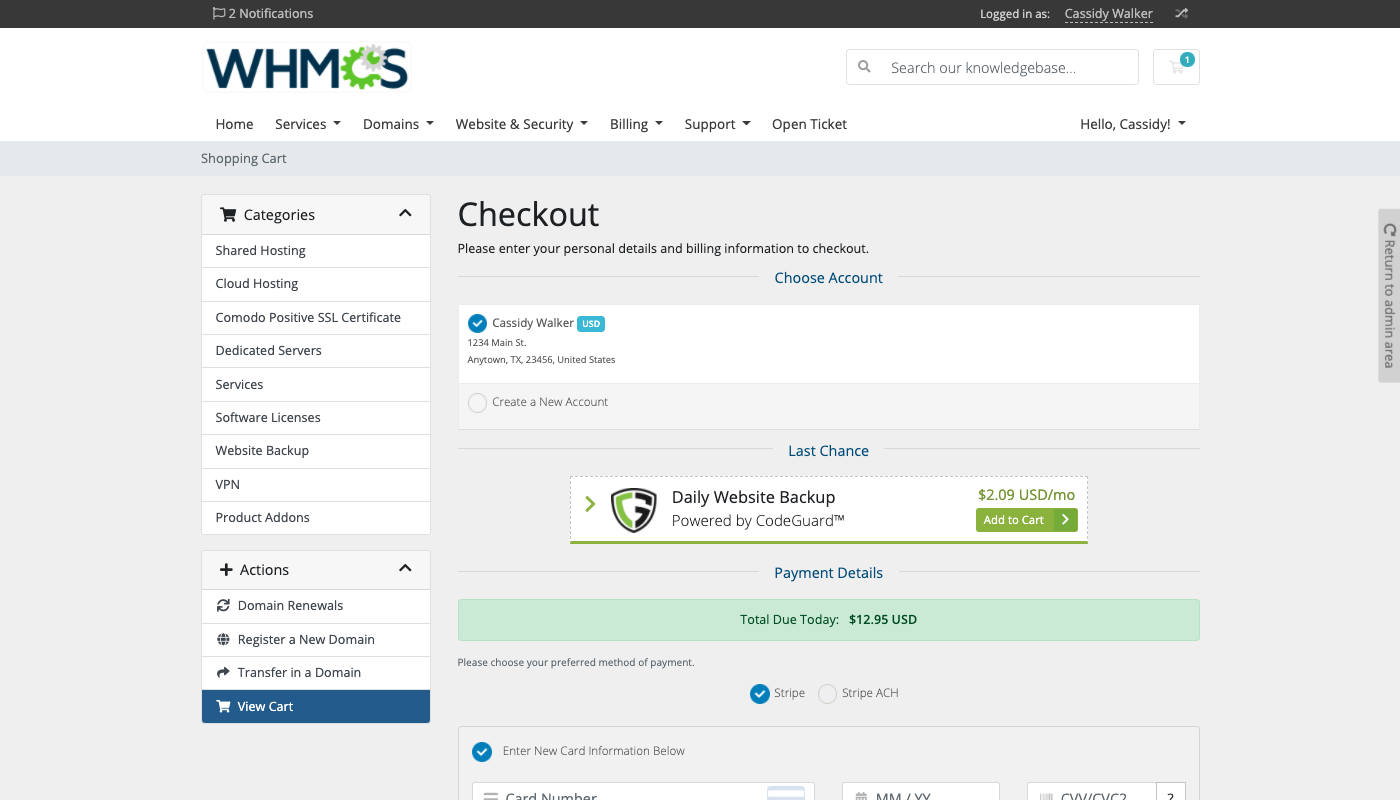This screenshot has height=800, width=1400.
Task: Click the knowledgebase search magnifier icon
Action: point(865,67)
